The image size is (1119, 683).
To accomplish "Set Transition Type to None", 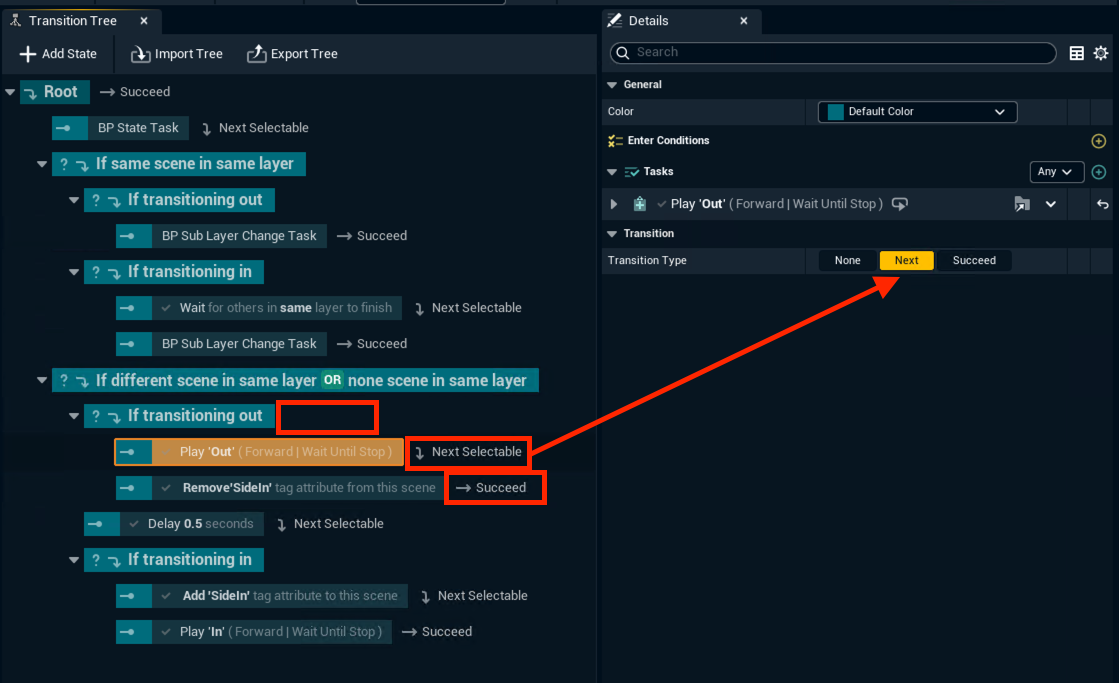I will pos(847,261).
